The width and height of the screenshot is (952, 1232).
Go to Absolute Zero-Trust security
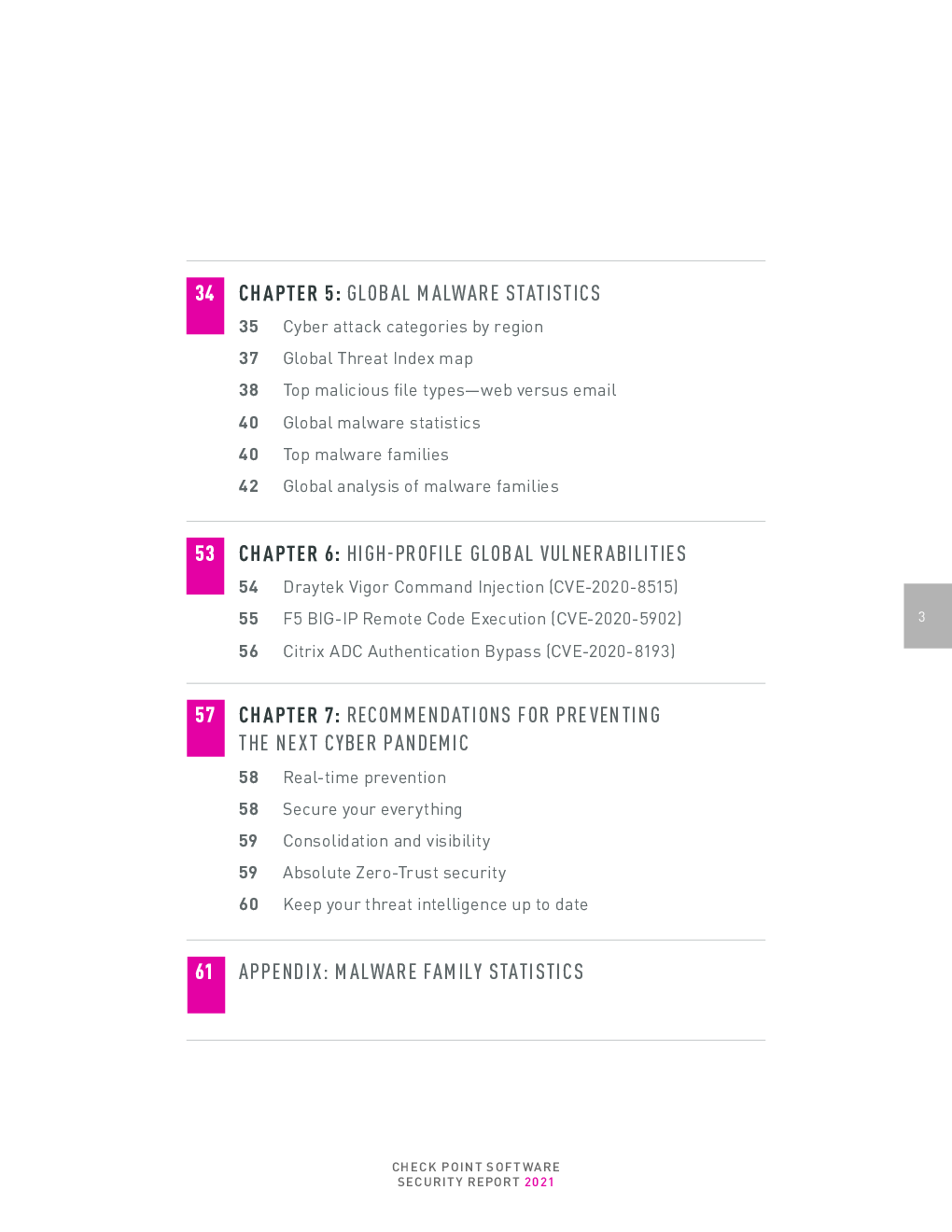click(x=394, y=873)
